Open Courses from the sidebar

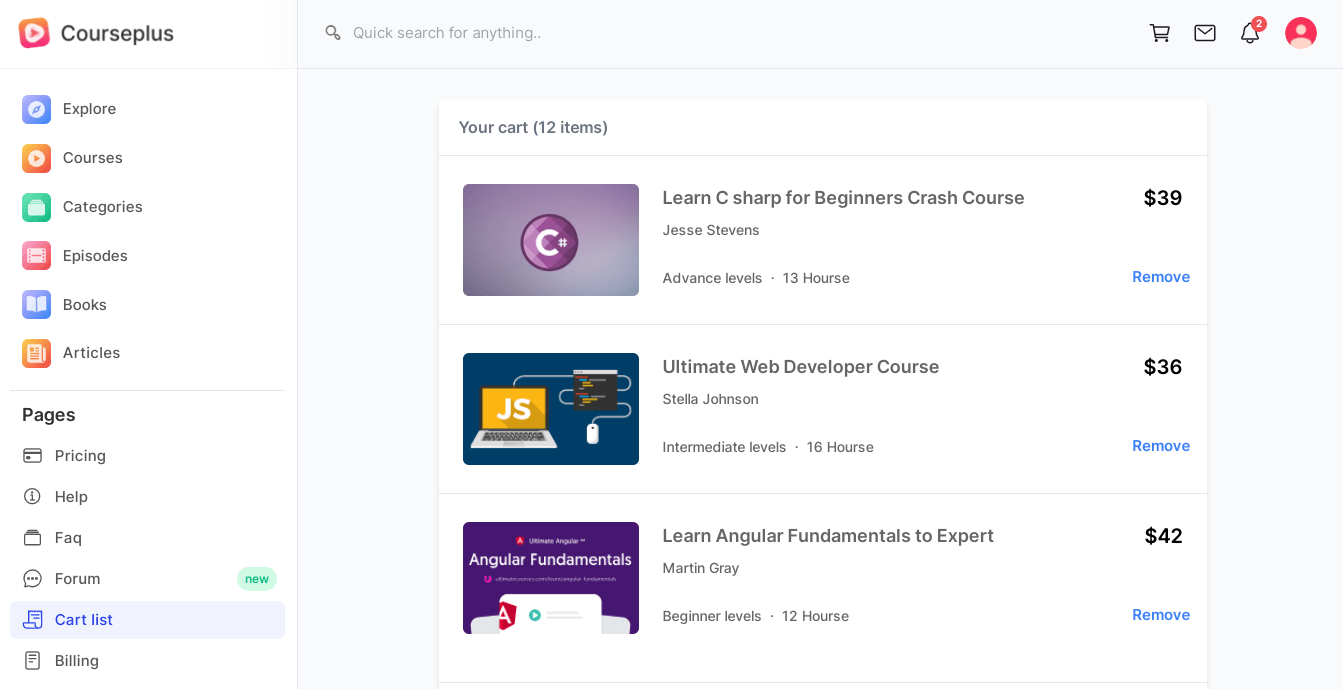(148, 158)
